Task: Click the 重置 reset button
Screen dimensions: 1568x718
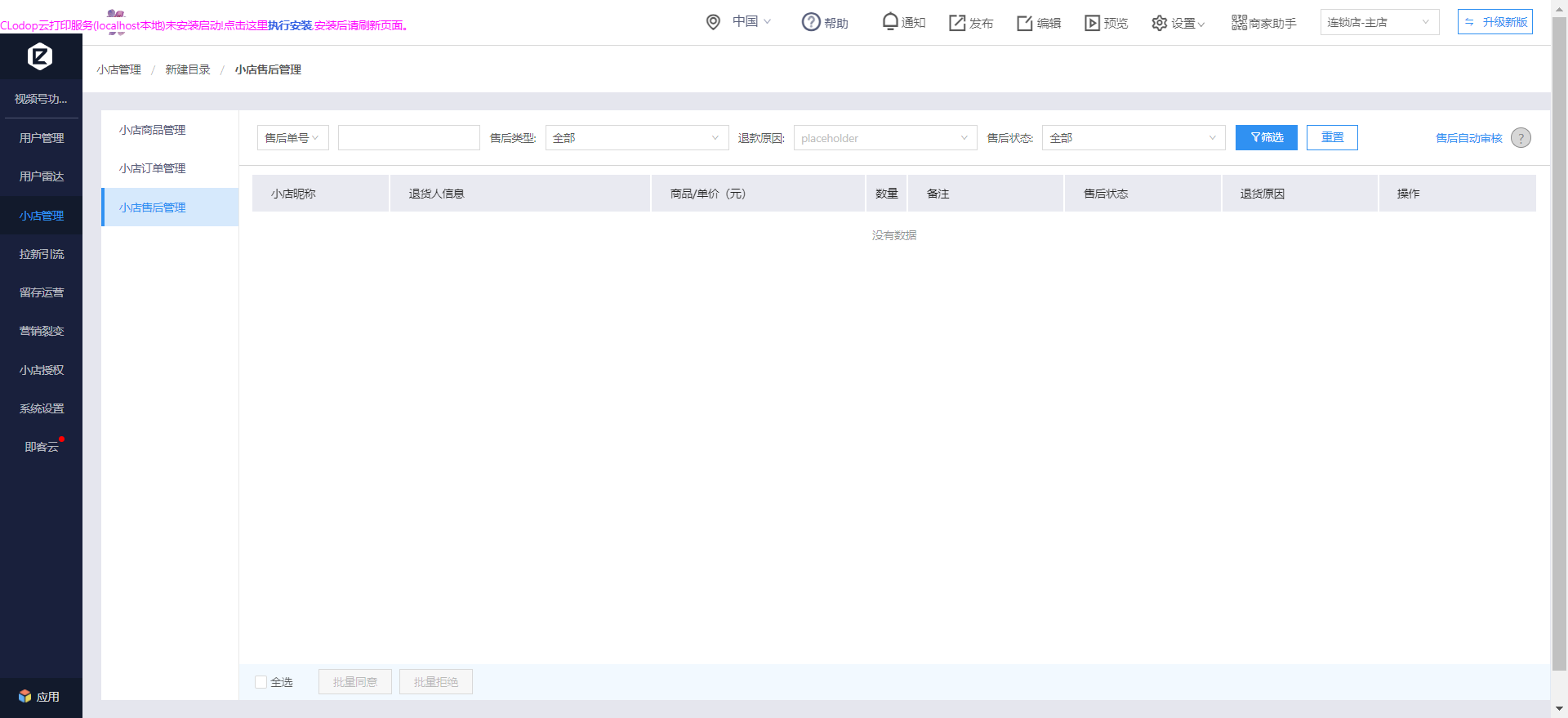Action: [x=1332, y=137]
